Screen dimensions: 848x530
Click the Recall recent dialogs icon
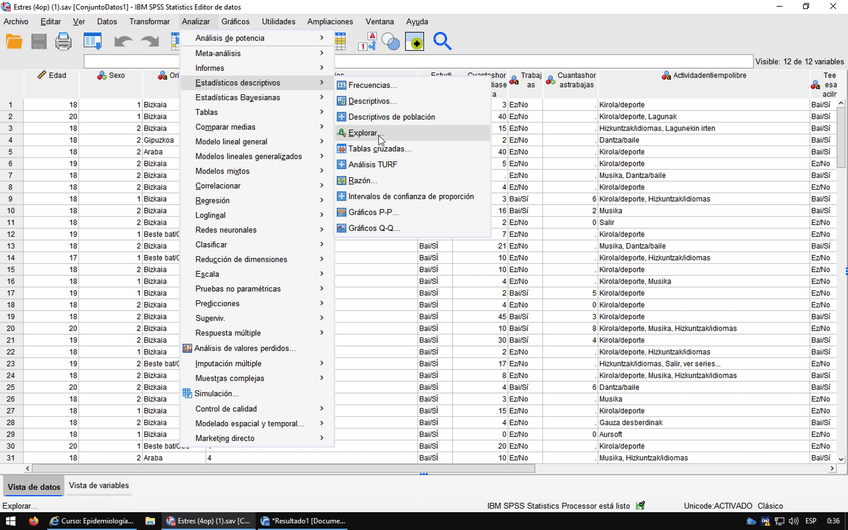(x=93, y=41)
